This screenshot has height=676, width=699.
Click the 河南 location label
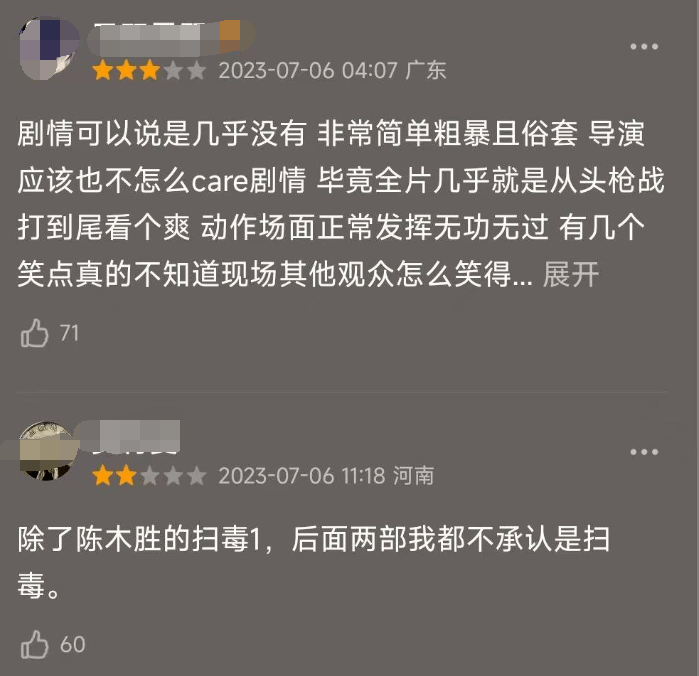tap(414, 476)
